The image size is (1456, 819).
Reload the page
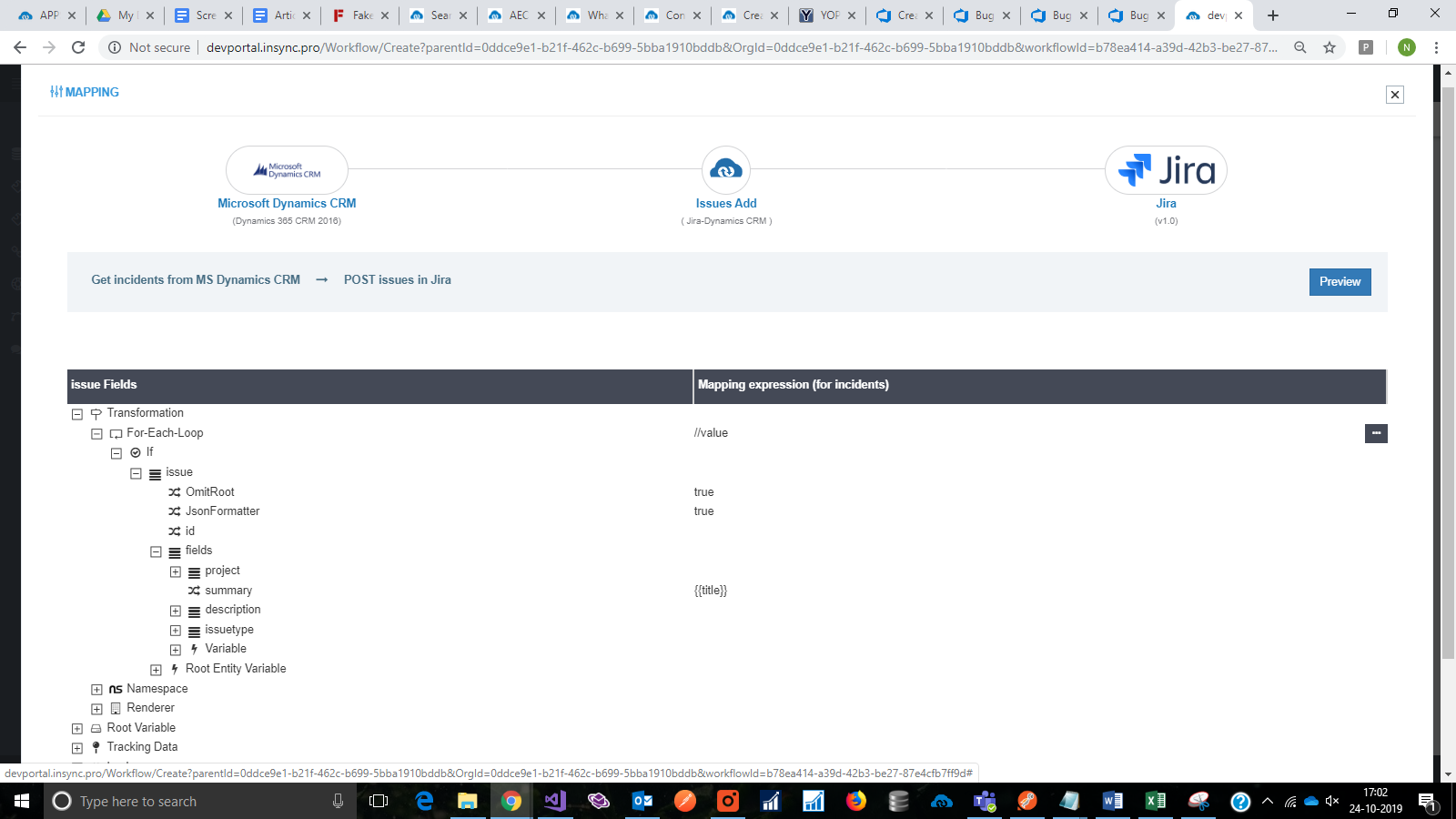tap(78, 47)
